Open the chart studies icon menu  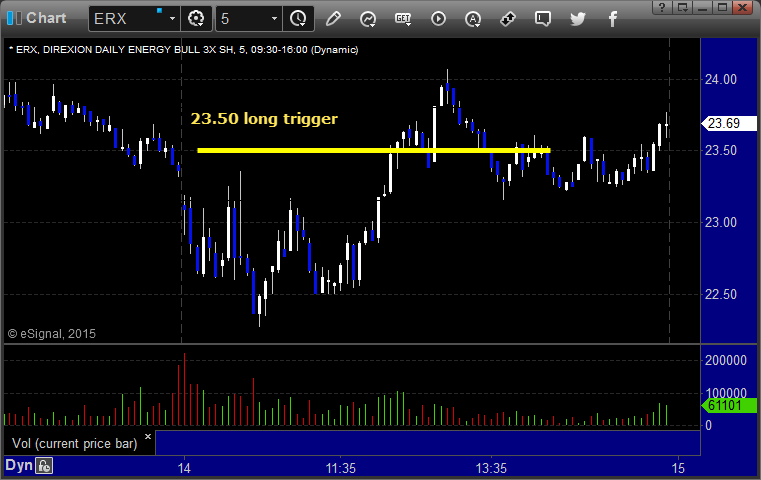(368, 19)
